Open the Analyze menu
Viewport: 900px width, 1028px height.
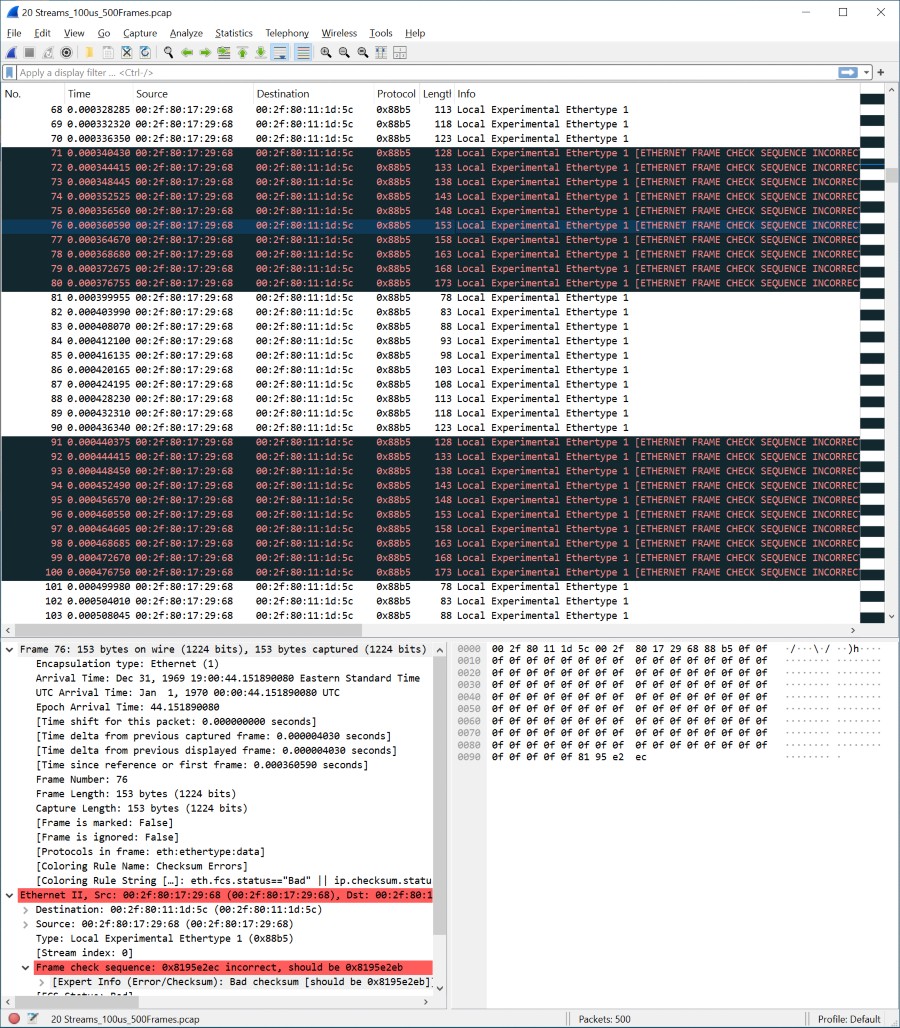186,33
